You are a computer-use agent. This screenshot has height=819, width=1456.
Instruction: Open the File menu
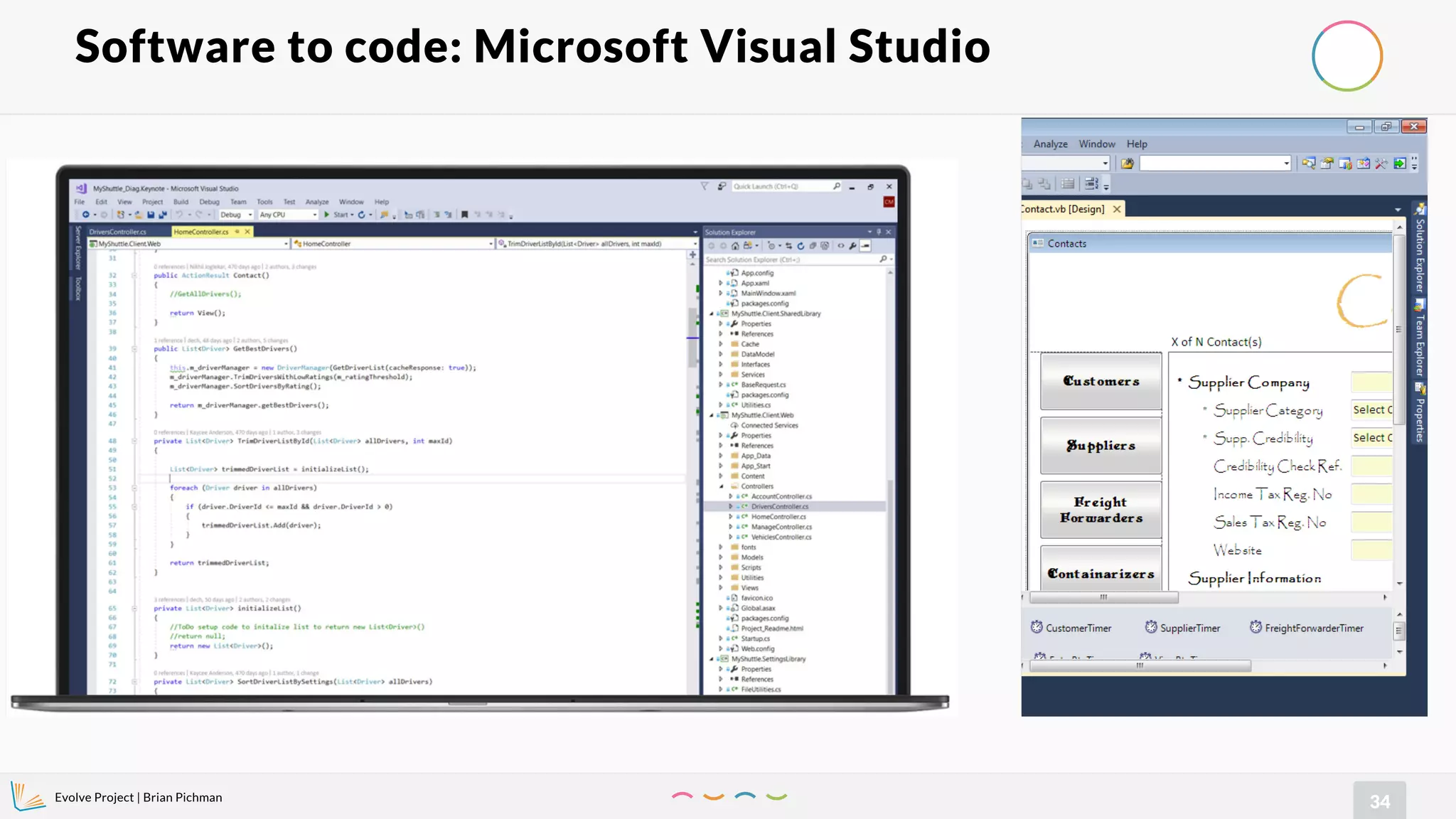(79, 202)
